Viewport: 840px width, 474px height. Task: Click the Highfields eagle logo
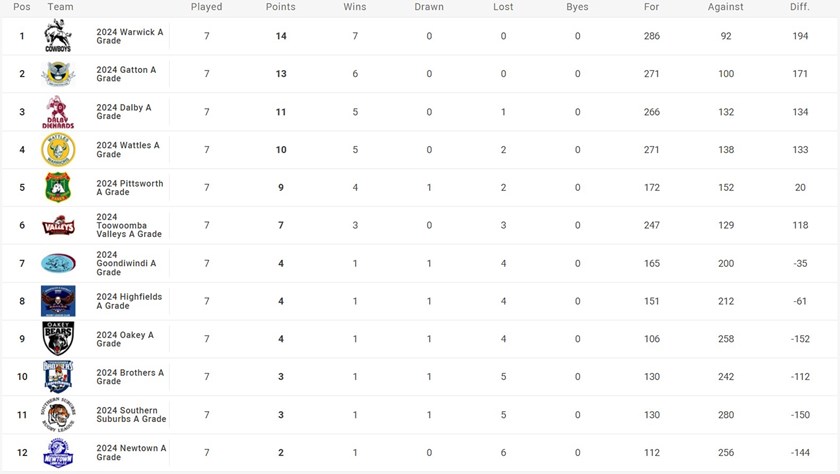(57, 301)
